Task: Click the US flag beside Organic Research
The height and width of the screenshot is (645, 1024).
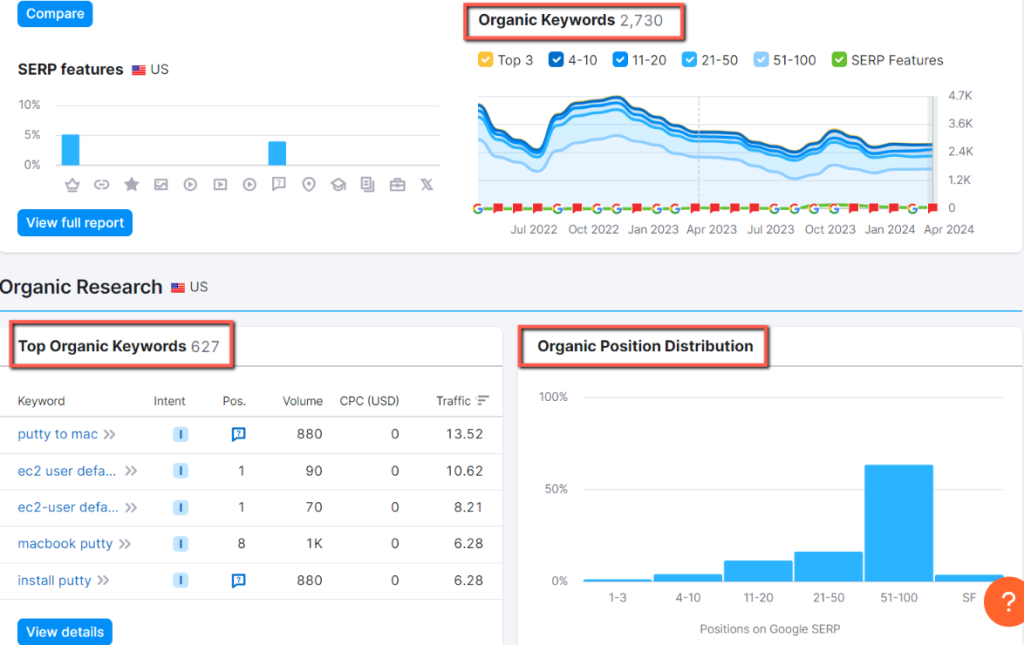Action: pos(178,286)
